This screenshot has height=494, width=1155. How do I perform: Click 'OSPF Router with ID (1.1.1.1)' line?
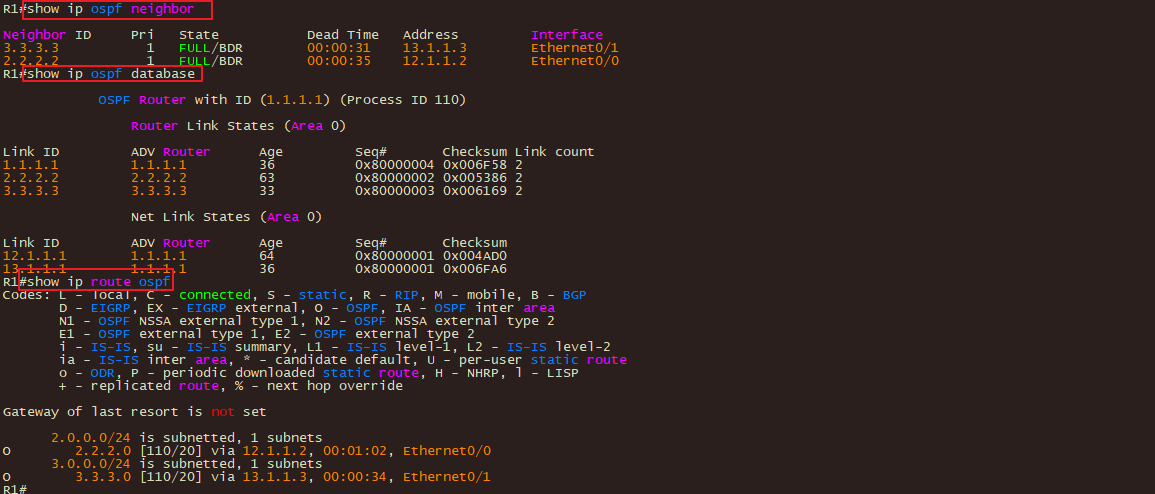pyautogui.click(x=282, y=99)
